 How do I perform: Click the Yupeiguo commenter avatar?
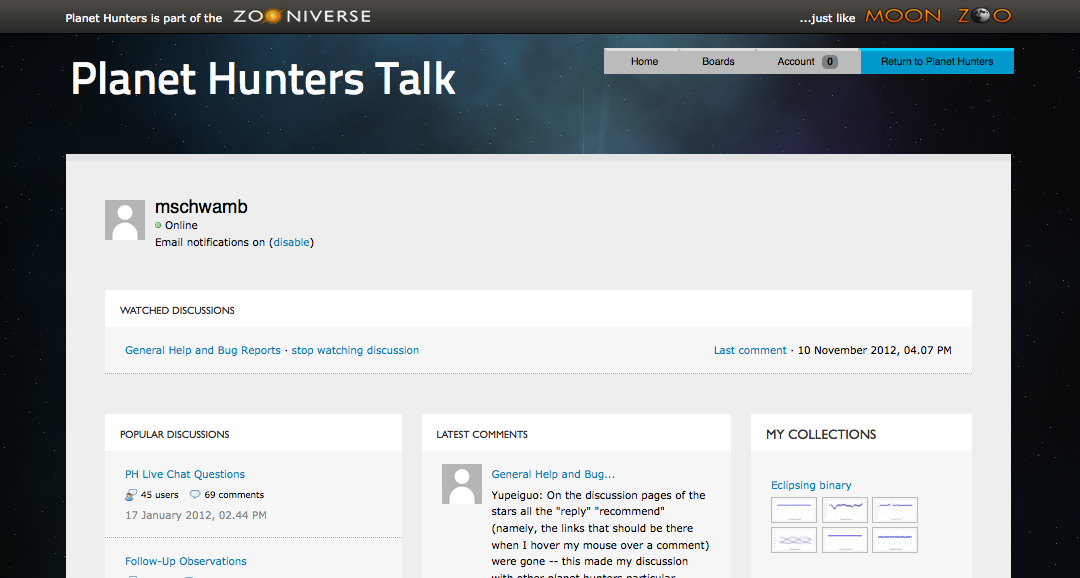(x=462, y=484)
